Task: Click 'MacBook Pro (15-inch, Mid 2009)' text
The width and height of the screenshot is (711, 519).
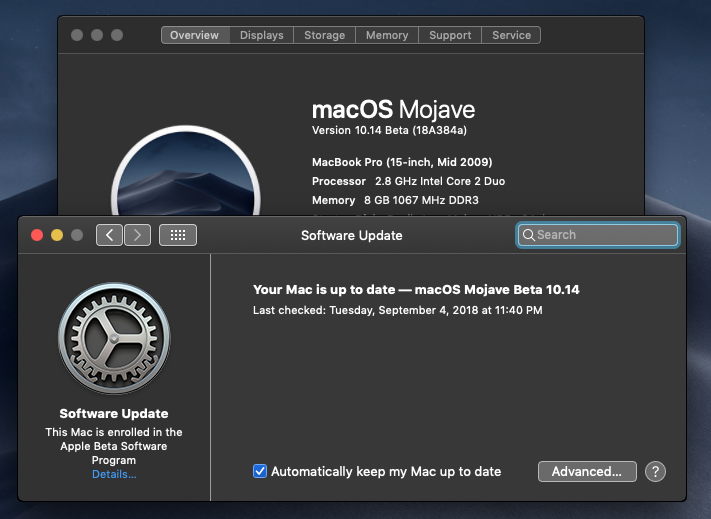Action: click(402, 162)
